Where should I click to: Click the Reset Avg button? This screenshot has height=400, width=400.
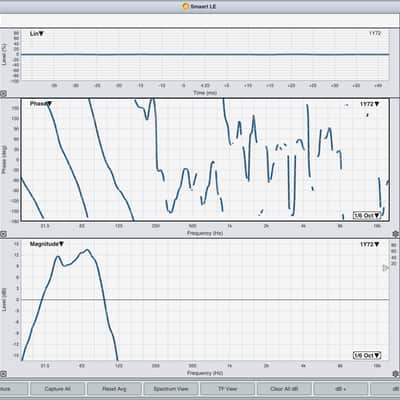tap(114, 389)
